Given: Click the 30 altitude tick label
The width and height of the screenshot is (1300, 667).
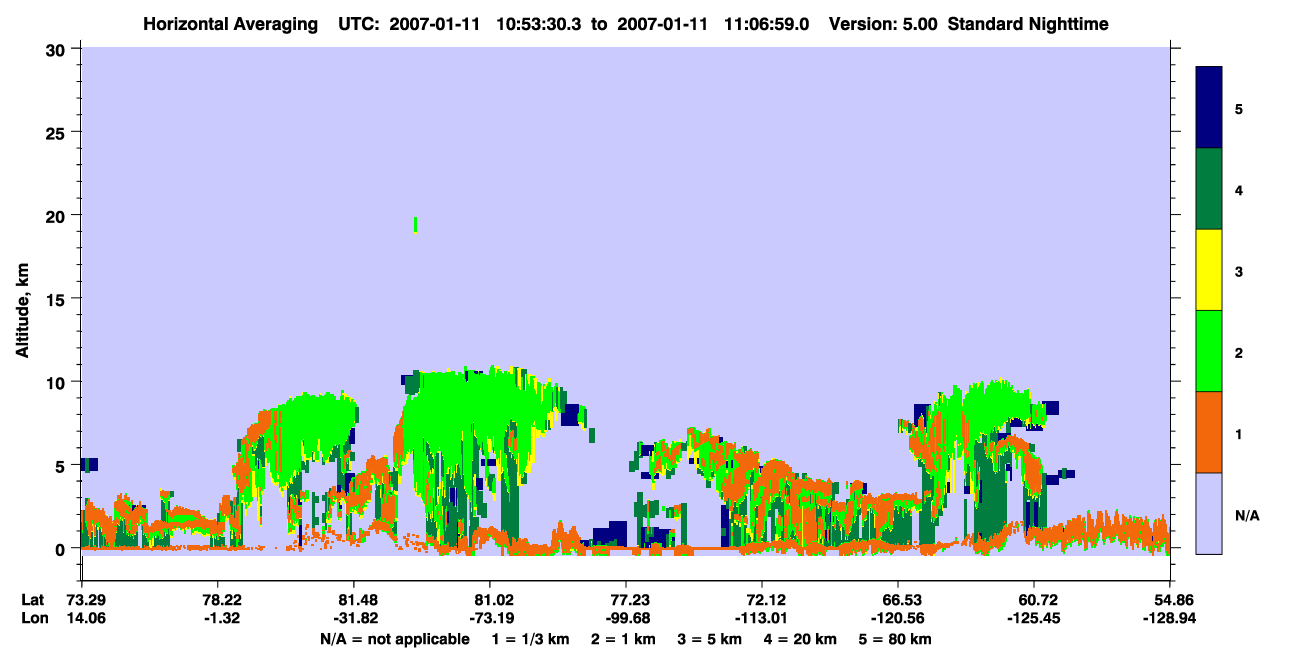Looking at the screenshot, I should [59, 49].
